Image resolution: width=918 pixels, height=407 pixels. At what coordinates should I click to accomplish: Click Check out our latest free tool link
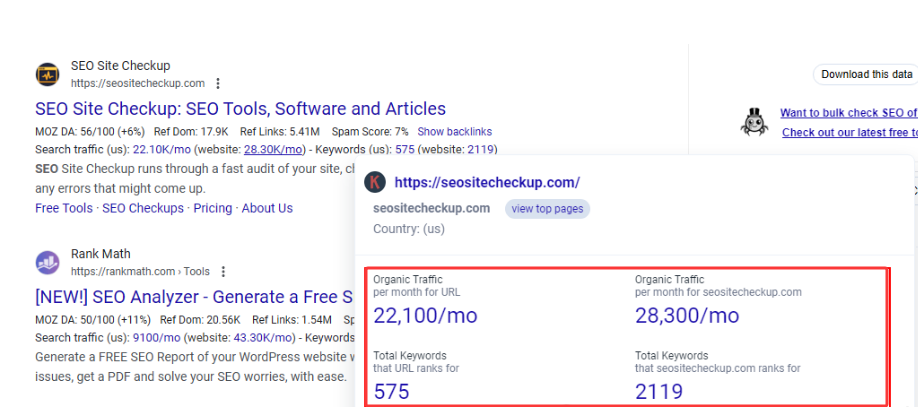[x=850, y=133]
